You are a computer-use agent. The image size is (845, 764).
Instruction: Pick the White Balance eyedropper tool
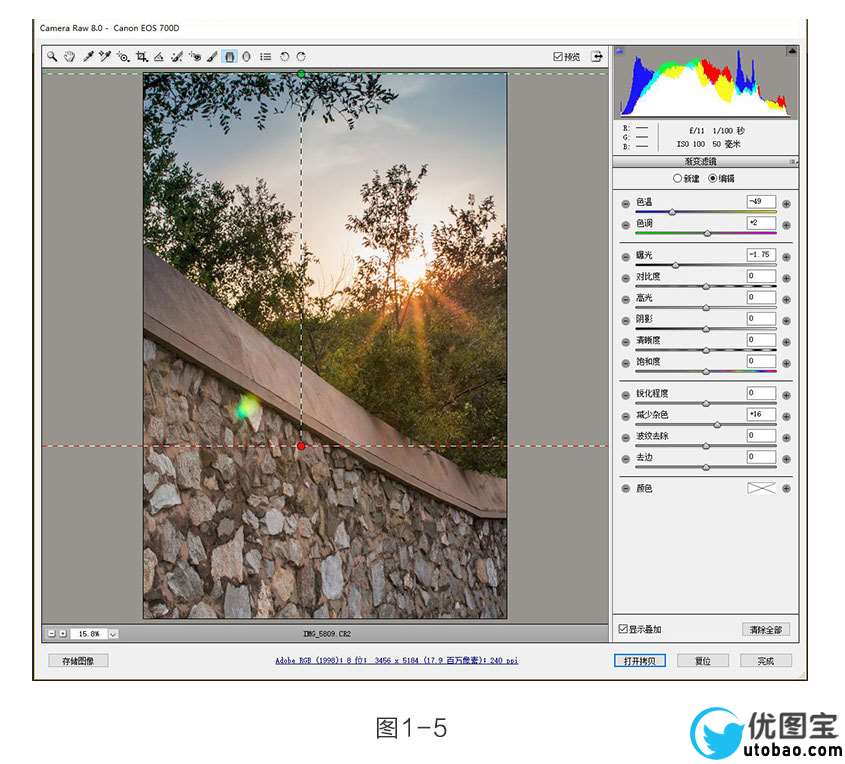(x=89, y=57)
